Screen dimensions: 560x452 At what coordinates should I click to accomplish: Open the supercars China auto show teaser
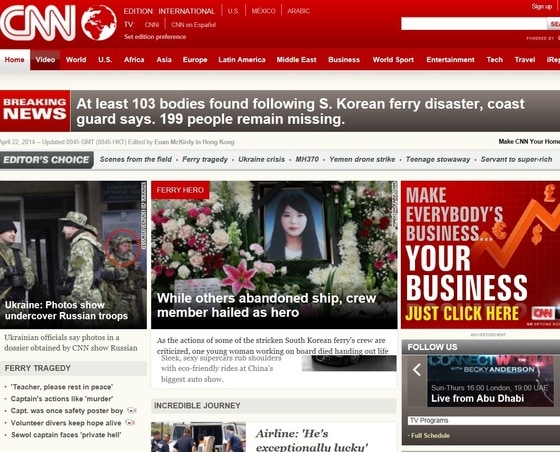221,369
